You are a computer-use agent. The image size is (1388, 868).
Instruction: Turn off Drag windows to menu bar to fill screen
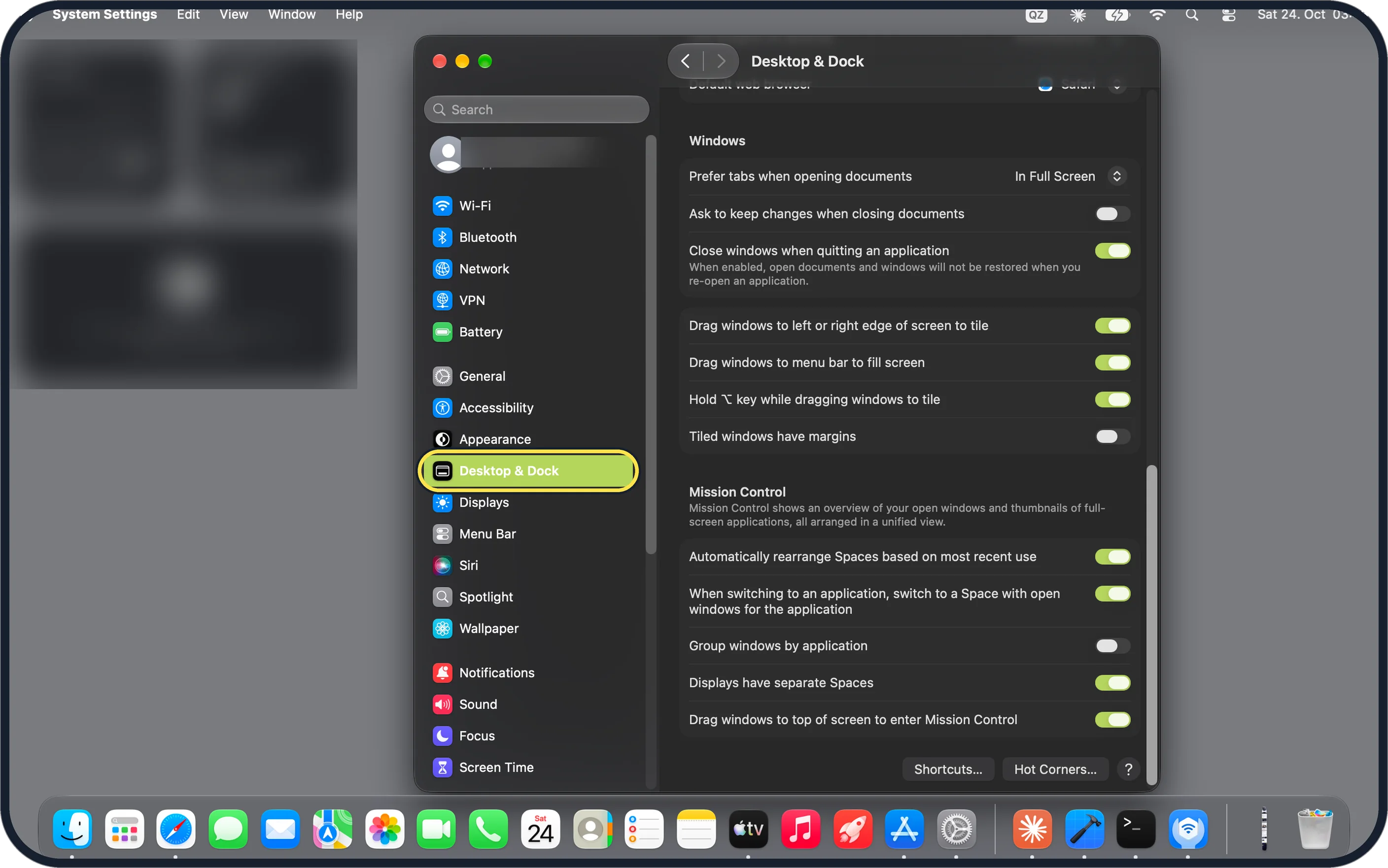pos(1112,363)
